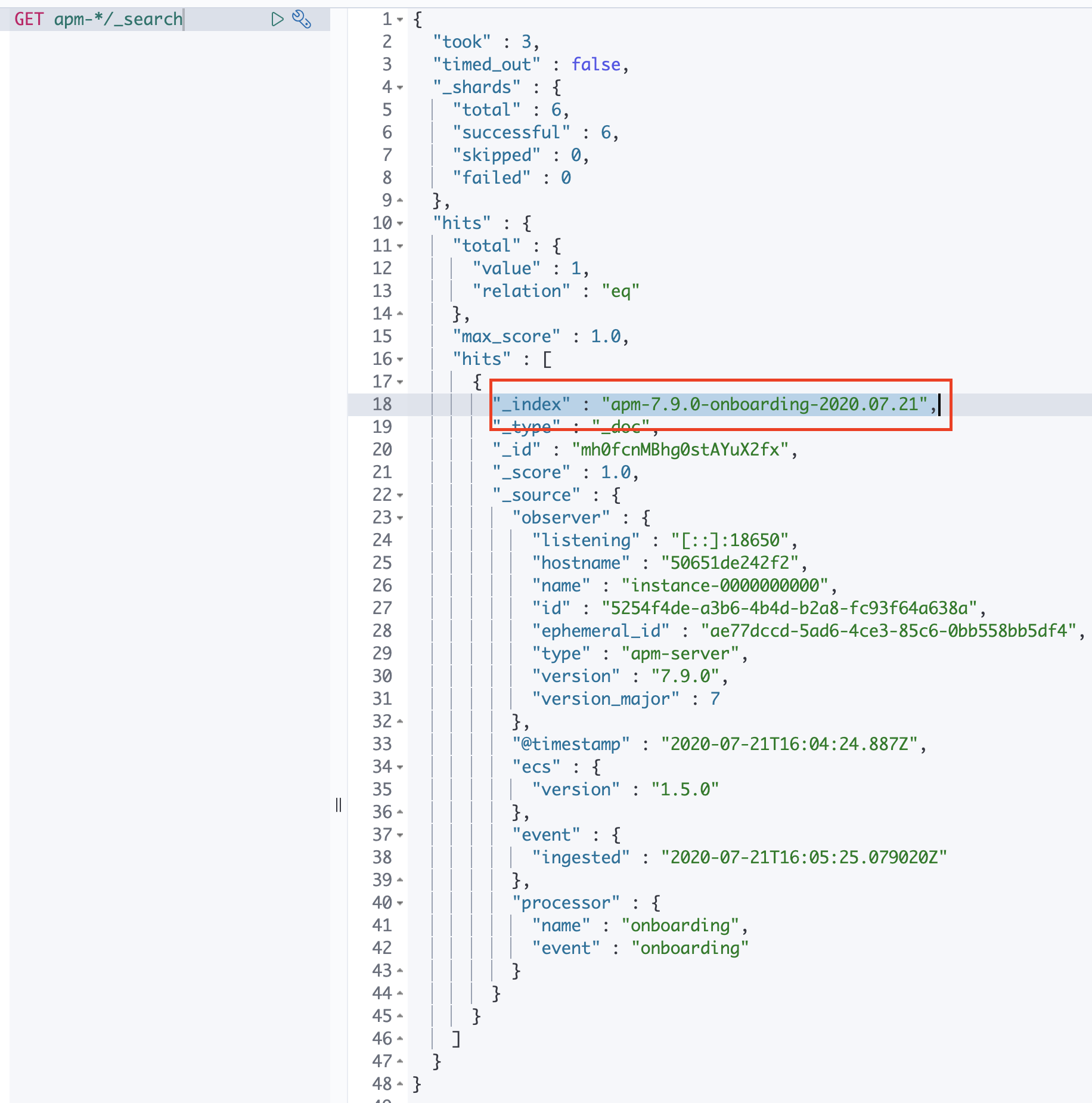Image resolution: width=1092 pixels, height=1103 pixels.
Task: Fold at the closing bracket on line 46
Action: pos(400,1039)
